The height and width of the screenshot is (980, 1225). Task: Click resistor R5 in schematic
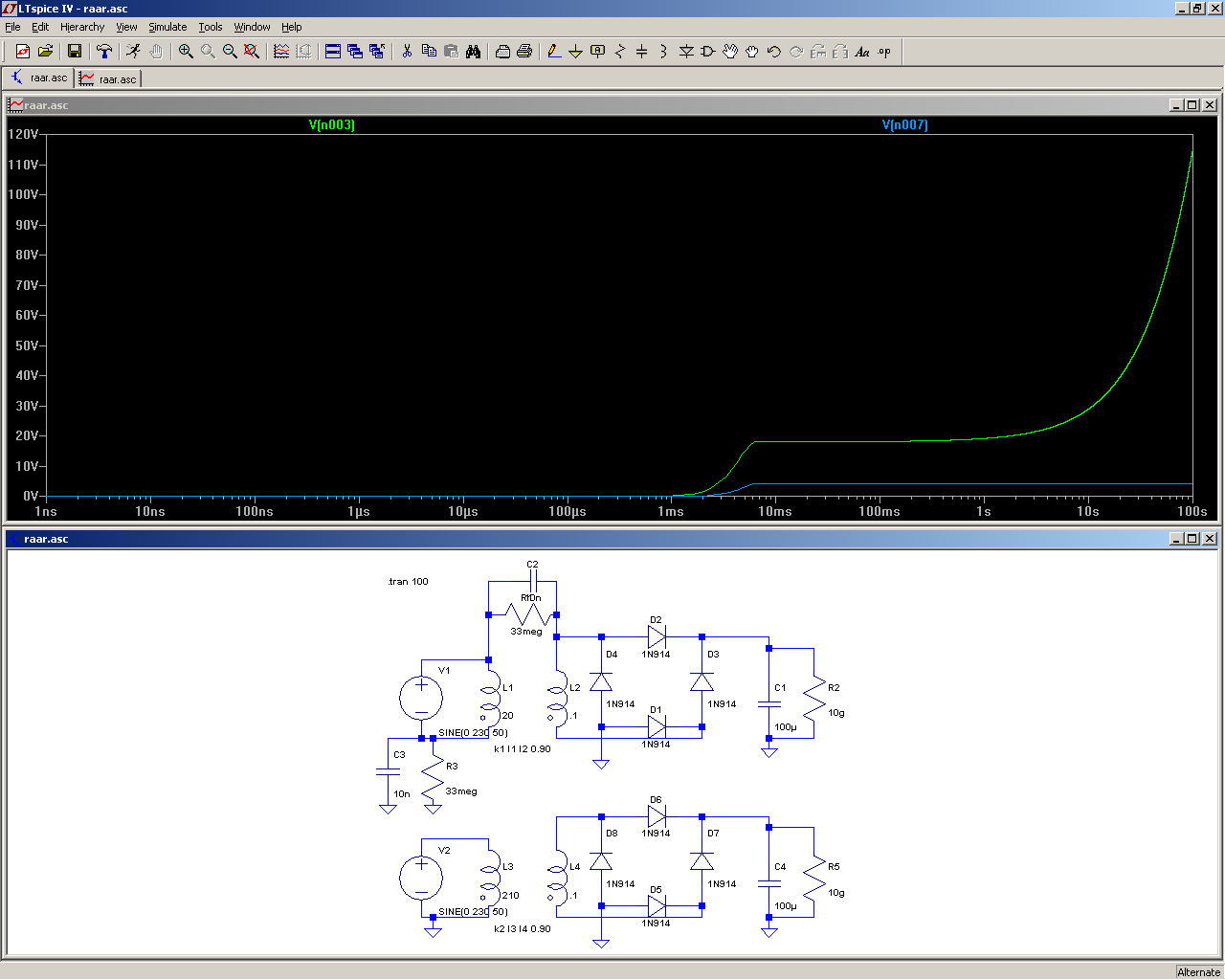click(813, 880)
